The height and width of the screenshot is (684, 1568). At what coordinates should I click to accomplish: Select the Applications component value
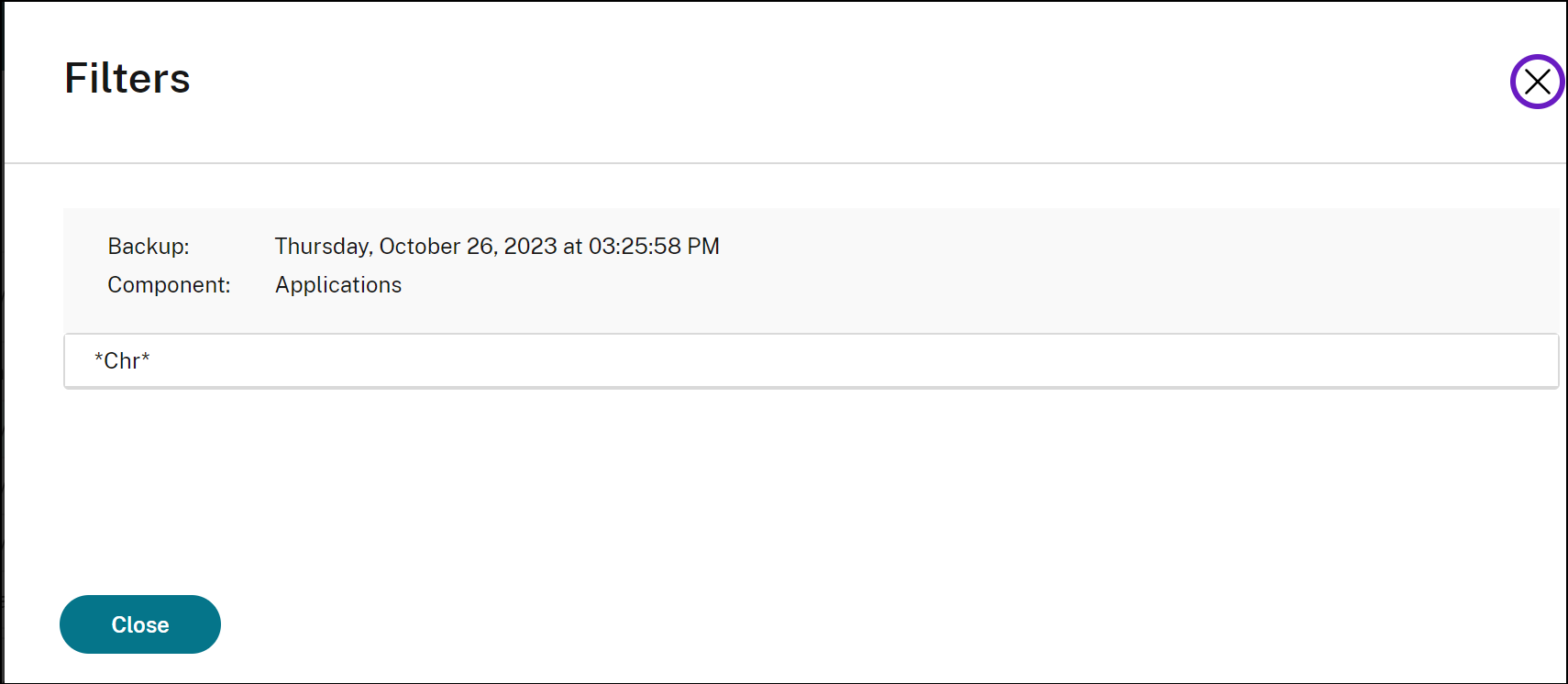pyautogui.click(x=338, y=285)
